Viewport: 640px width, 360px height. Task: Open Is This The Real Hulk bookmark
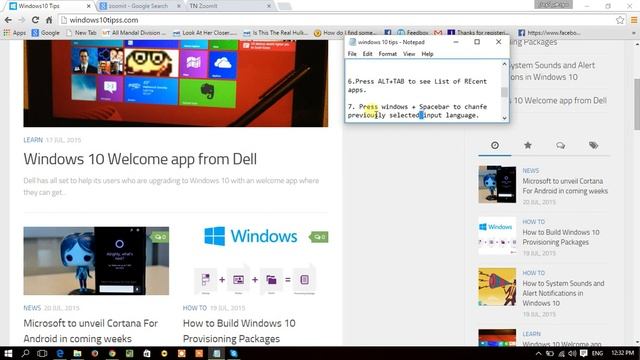point(276,33)
